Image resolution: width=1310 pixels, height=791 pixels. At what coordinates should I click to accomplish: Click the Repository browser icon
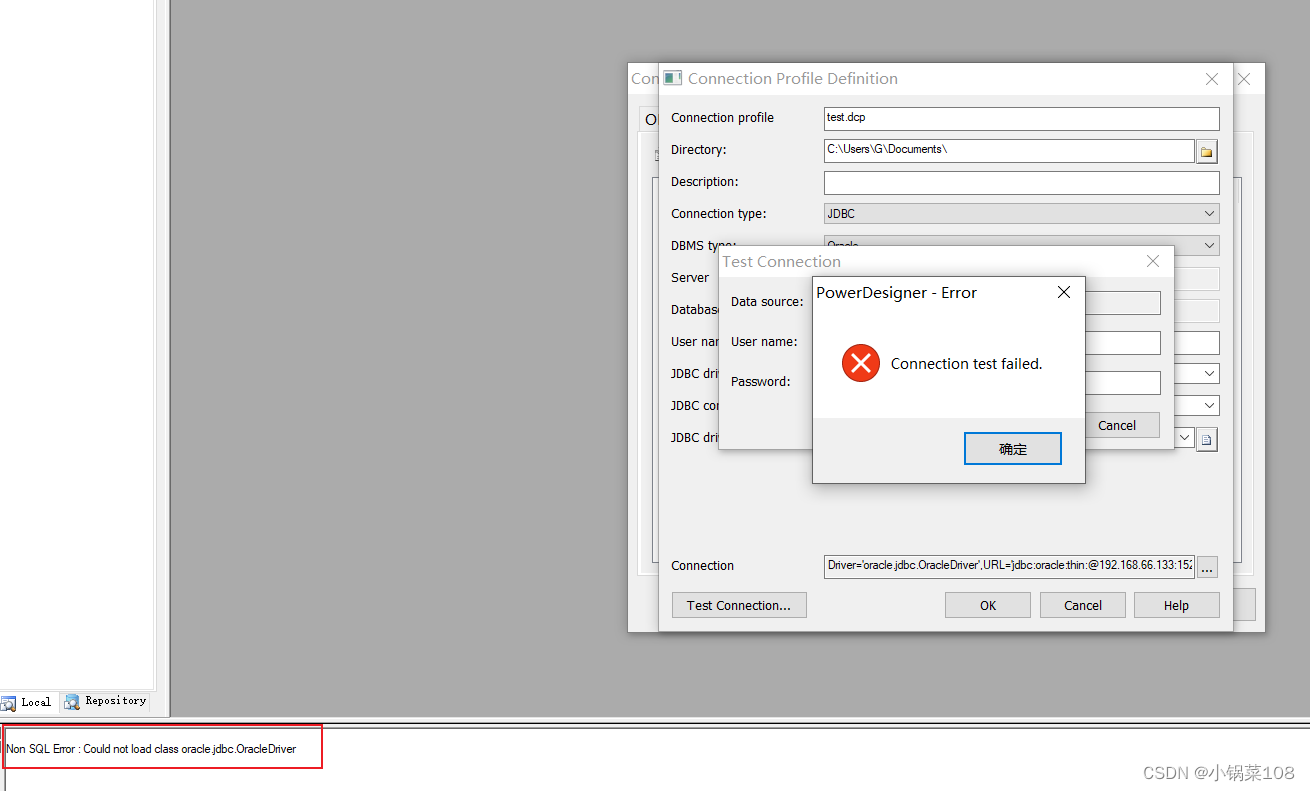coord(70,701)
